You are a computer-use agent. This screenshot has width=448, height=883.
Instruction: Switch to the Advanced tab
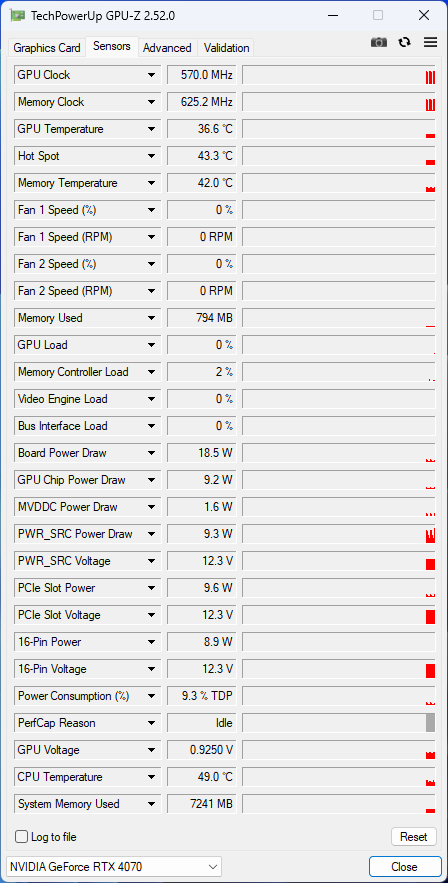coord(167,48)
